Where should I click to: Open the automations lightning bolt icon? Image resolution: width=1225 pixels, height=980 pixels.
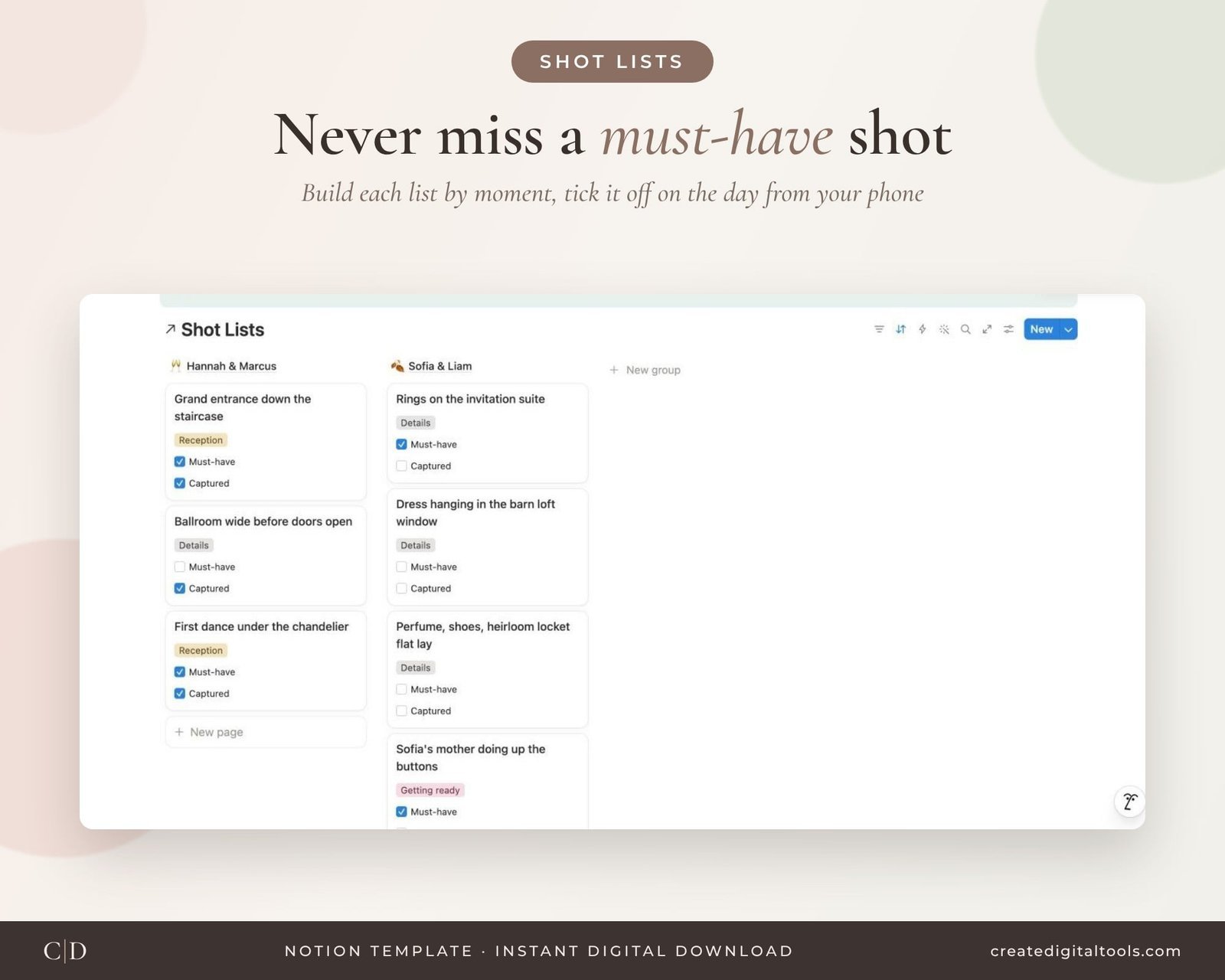[923, 329]
